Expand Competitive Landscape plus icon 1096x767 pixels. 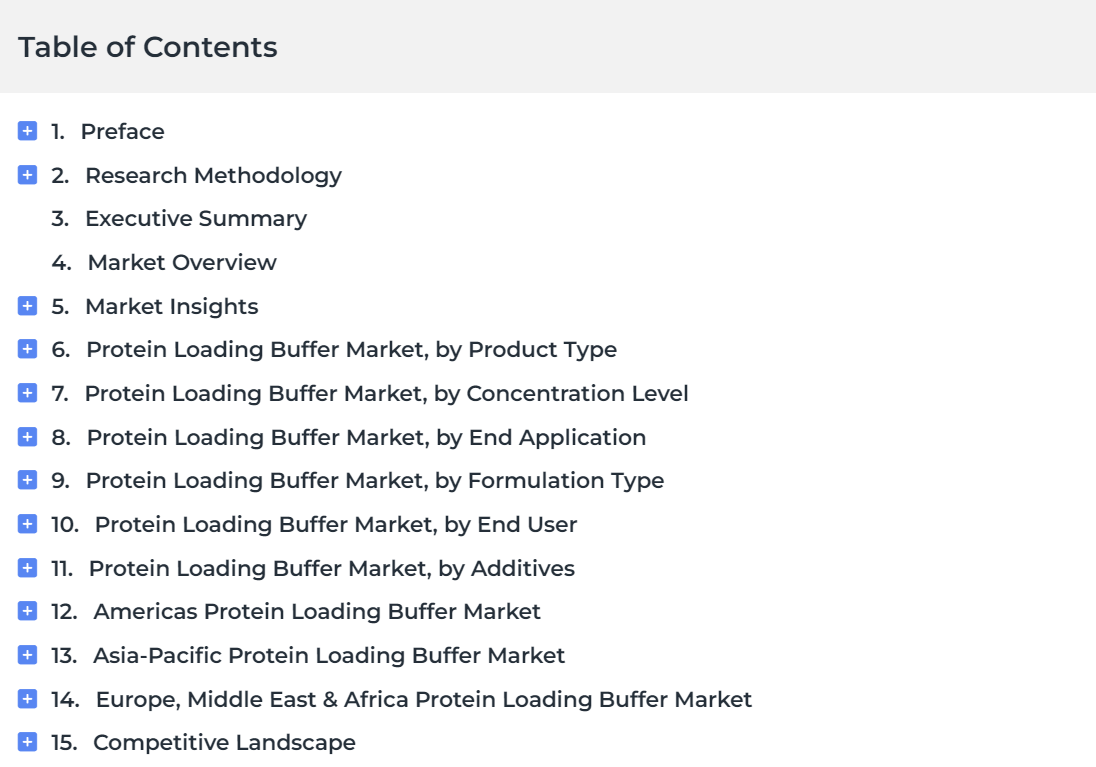pyautogui.click(x=27, y=742)
